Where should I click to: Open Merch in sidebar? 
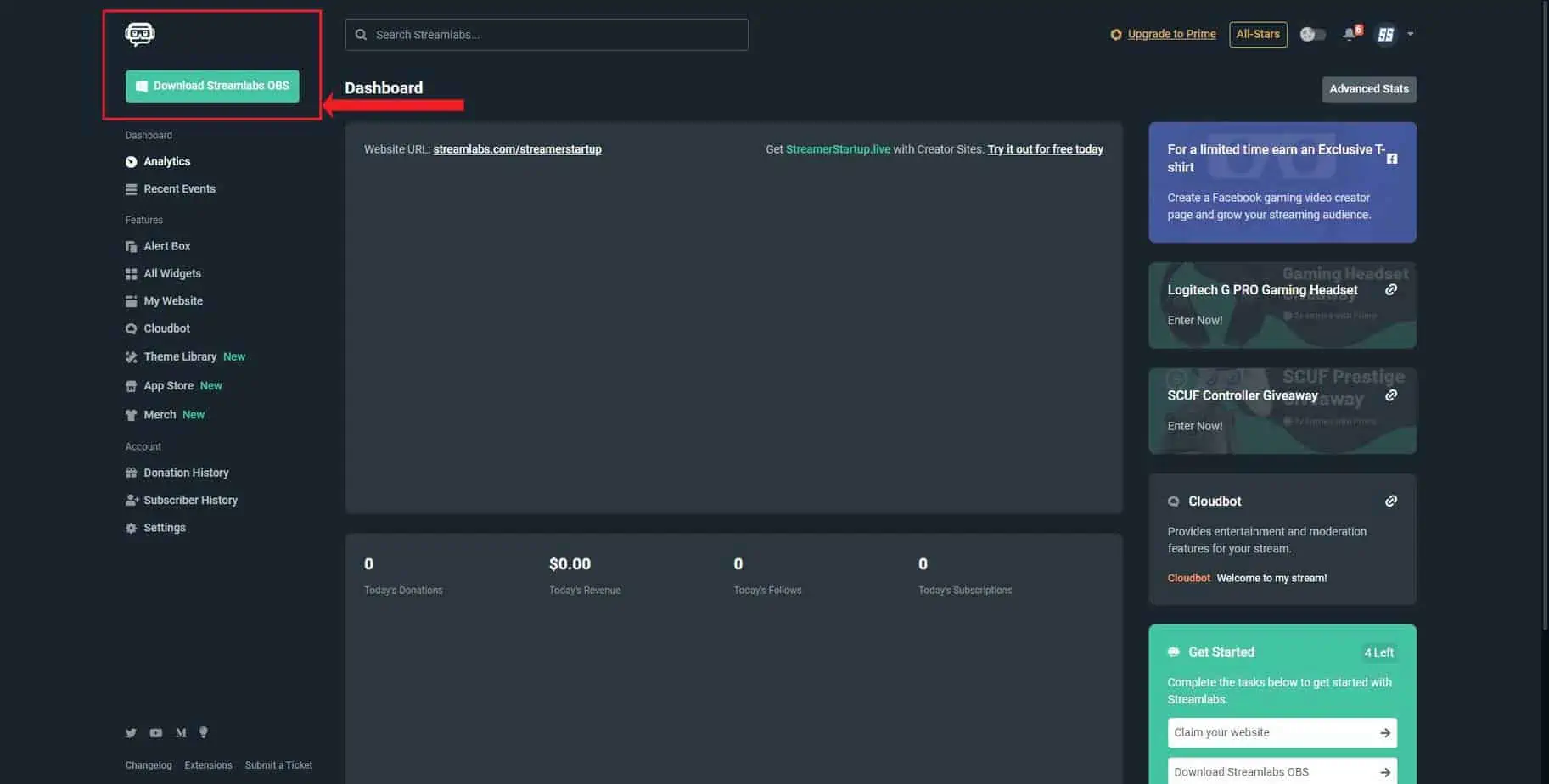[x=160, y=414]
